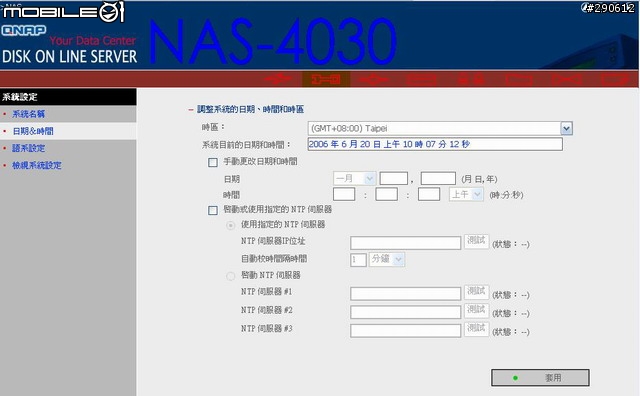Select 啟動 NTP 伺服器 radio button
Viewport: 640px width, 396px height.
(231, 276)
